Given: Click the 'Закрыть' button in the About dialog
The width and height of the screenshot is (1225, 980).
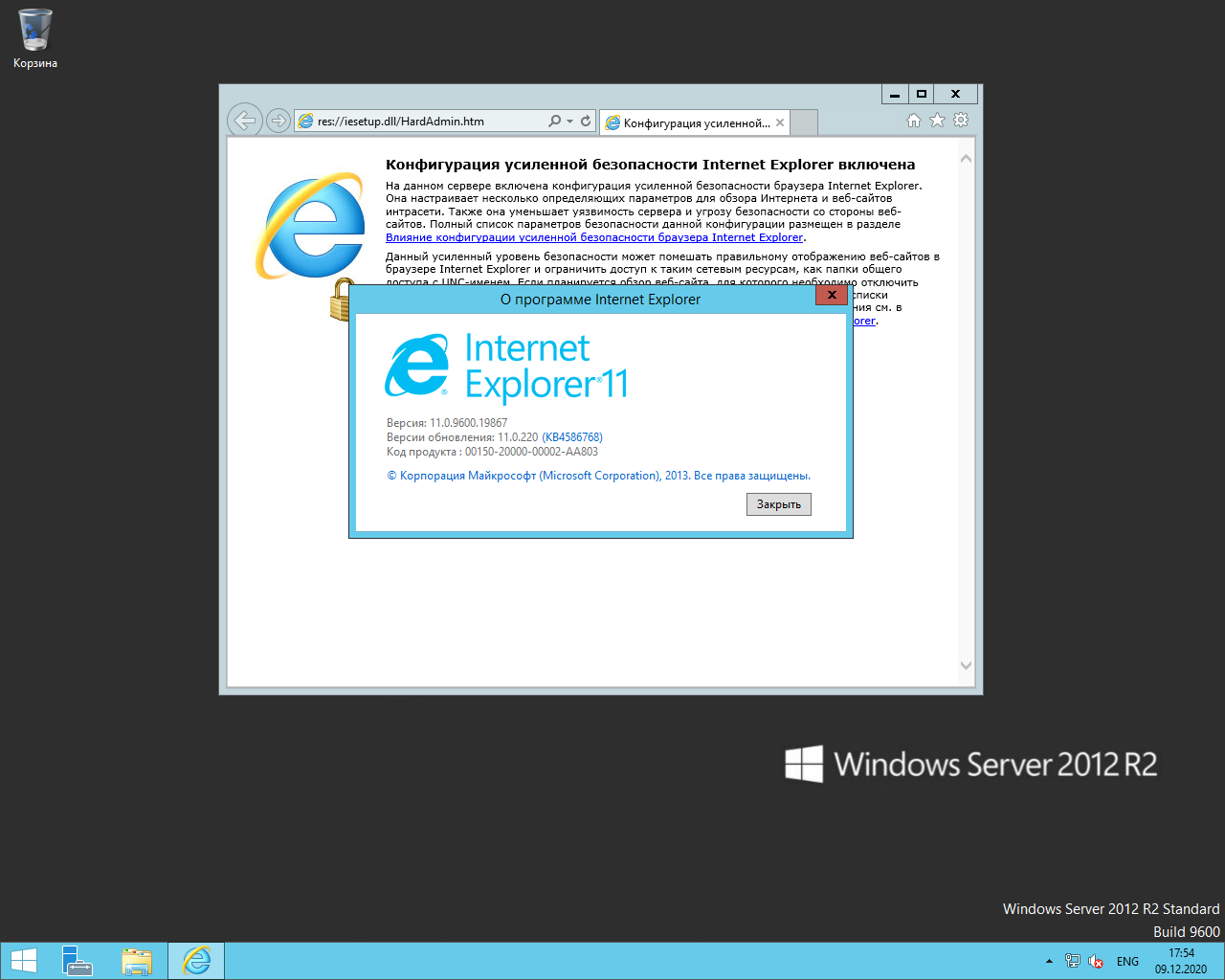Looking at the screenshot, I should (x=779, y=504).
